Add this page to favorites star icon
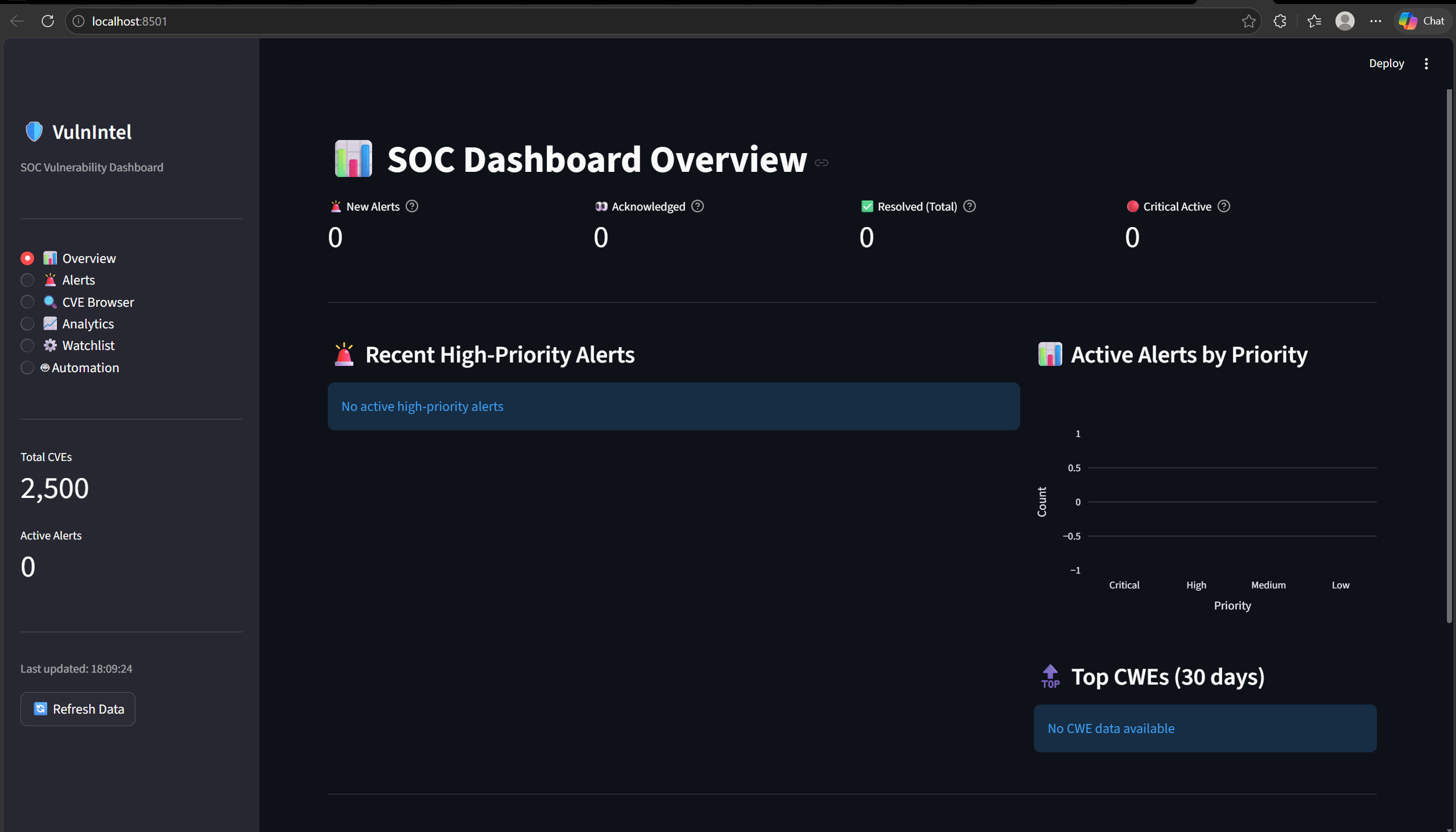This screenshot has height=832, width=1456. [1249, 21]
